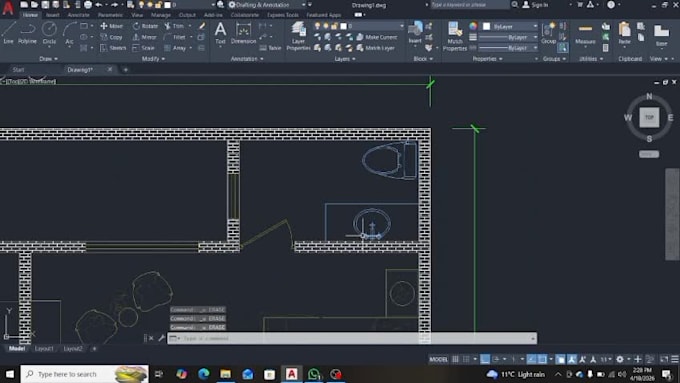Expand the Draw panel
Image resolution: width=680 pixels, height=383 pixels.
pyautogui.click(x=49, y=59)
